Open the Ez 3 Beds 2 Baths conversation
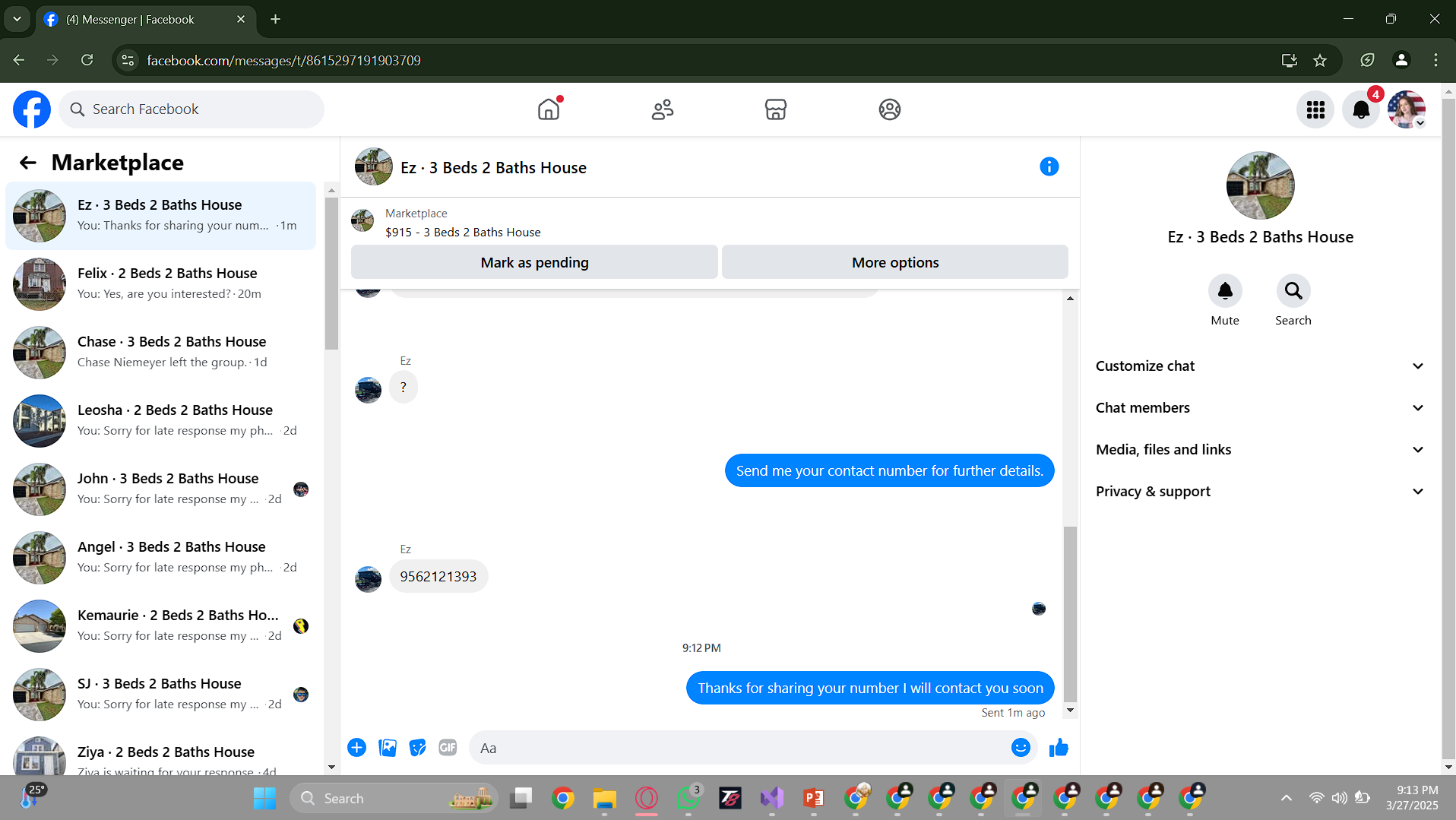 coord(160,216)
